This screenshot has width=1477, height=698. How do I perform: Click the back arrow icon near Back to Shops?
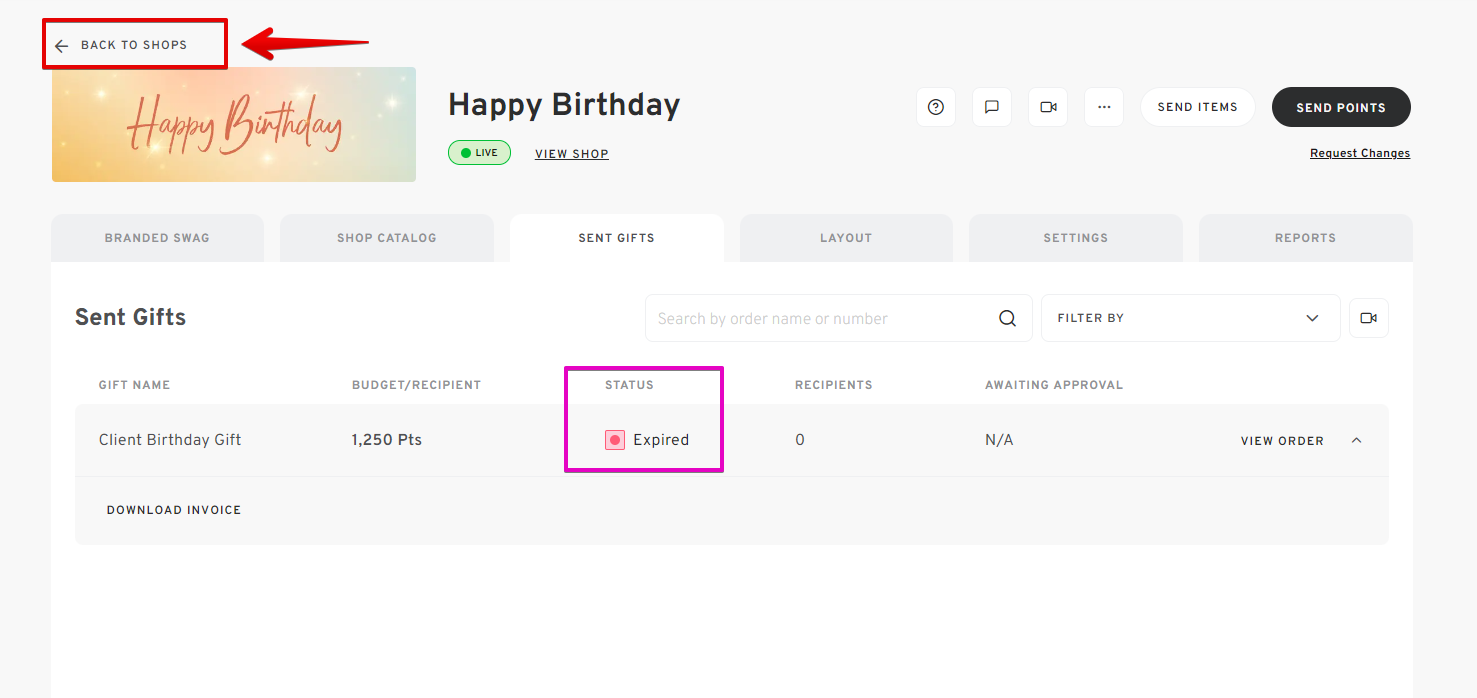pyautogui.click(x=62, y=46)
